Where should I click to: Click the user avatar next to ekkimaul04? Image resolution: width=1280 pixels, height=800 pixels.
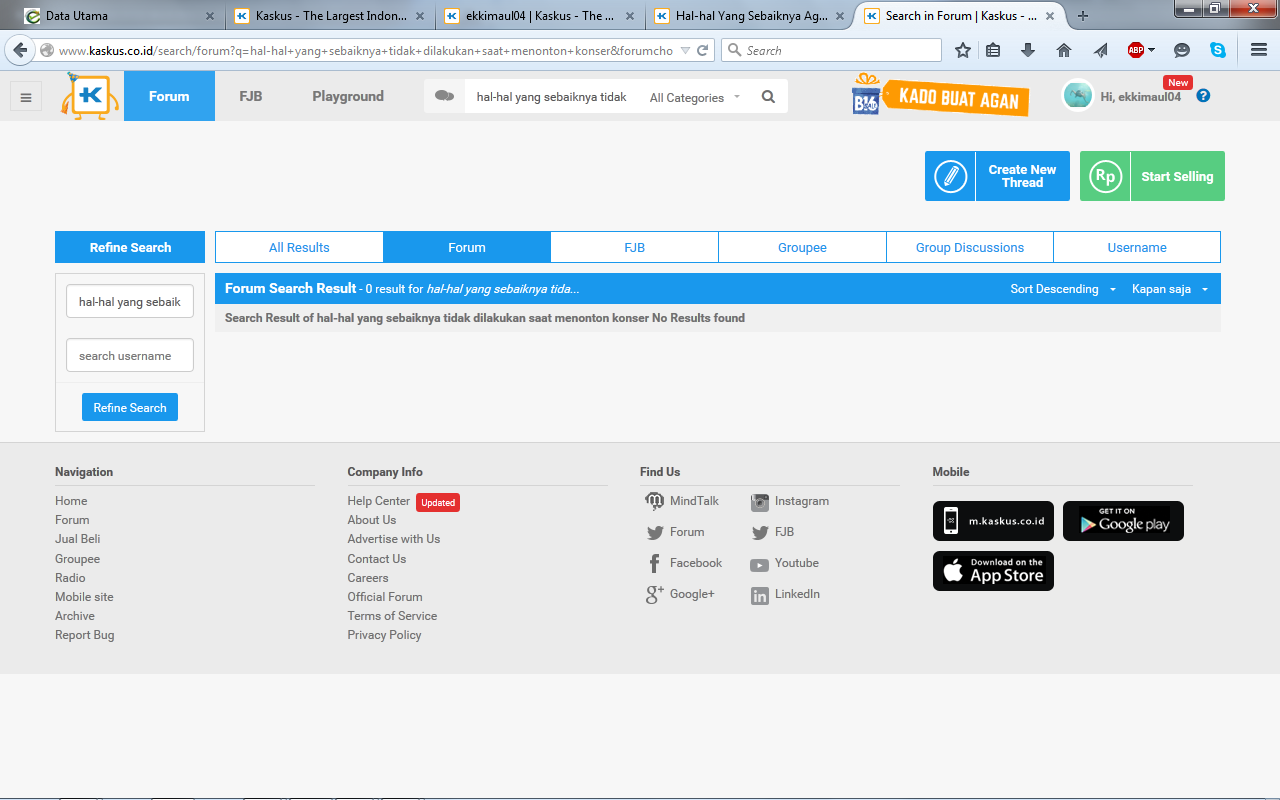(1078, 95)
